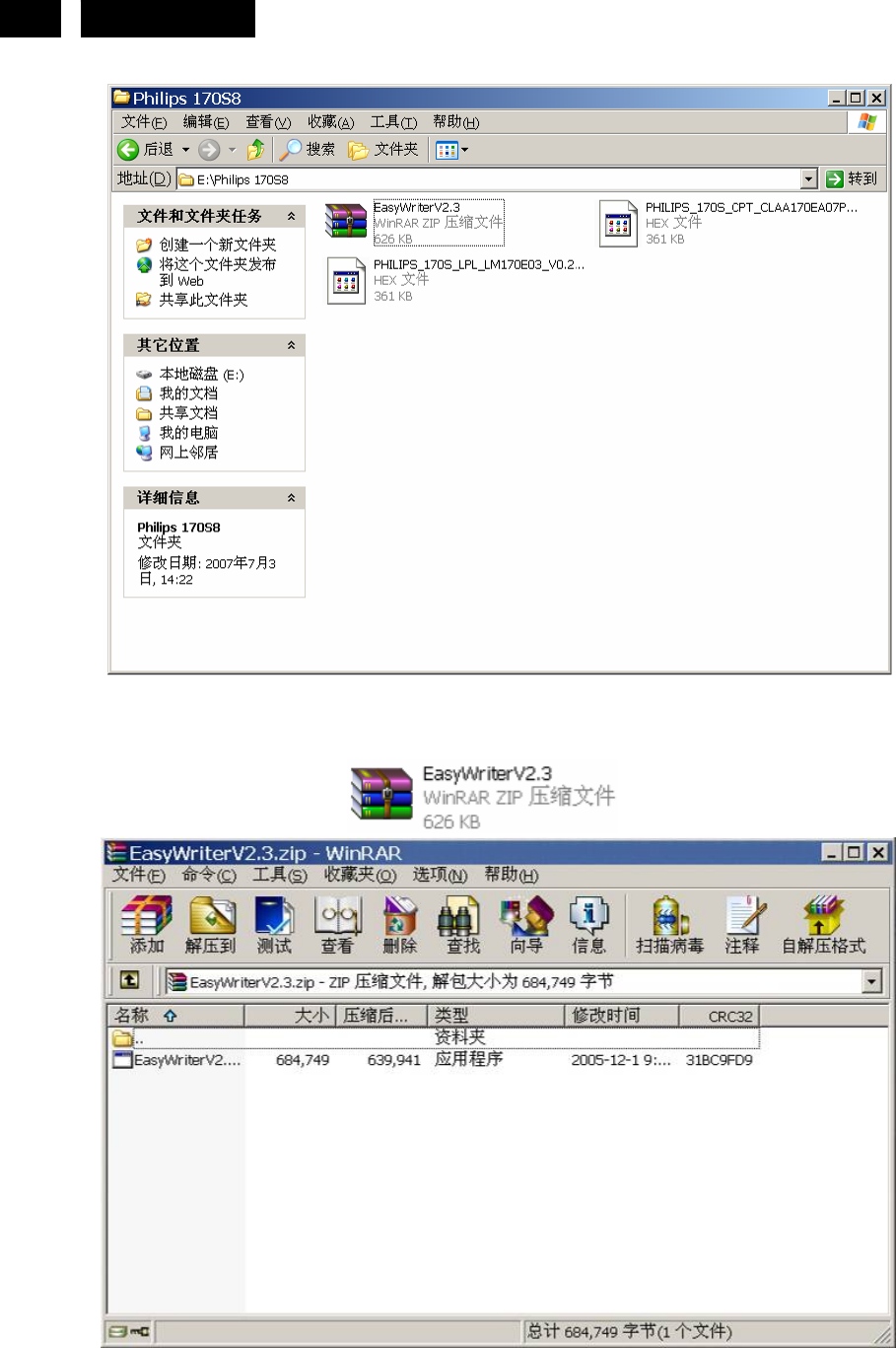Screen dimensions: 896x1348
Task: Collapse the 文件和文件夹任务 panel
Action: pos(291,216)
